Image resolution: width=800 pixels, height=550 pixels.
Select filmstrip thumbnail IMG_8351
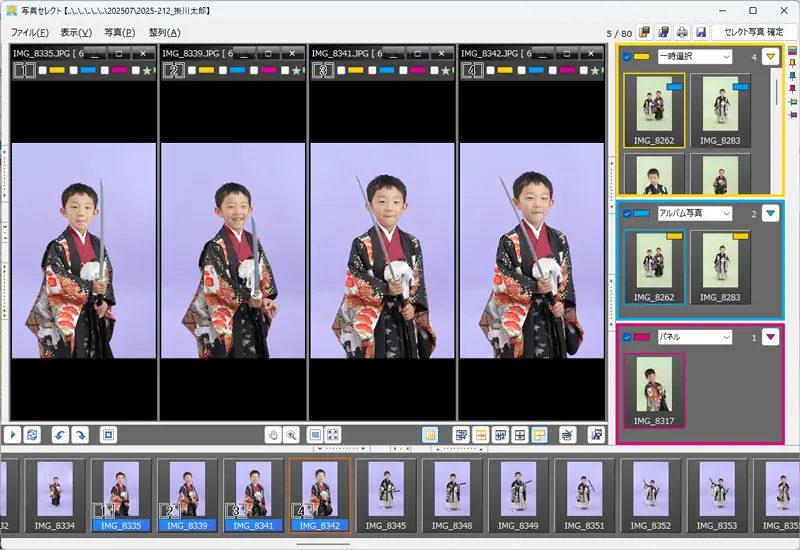pos(584,495)
